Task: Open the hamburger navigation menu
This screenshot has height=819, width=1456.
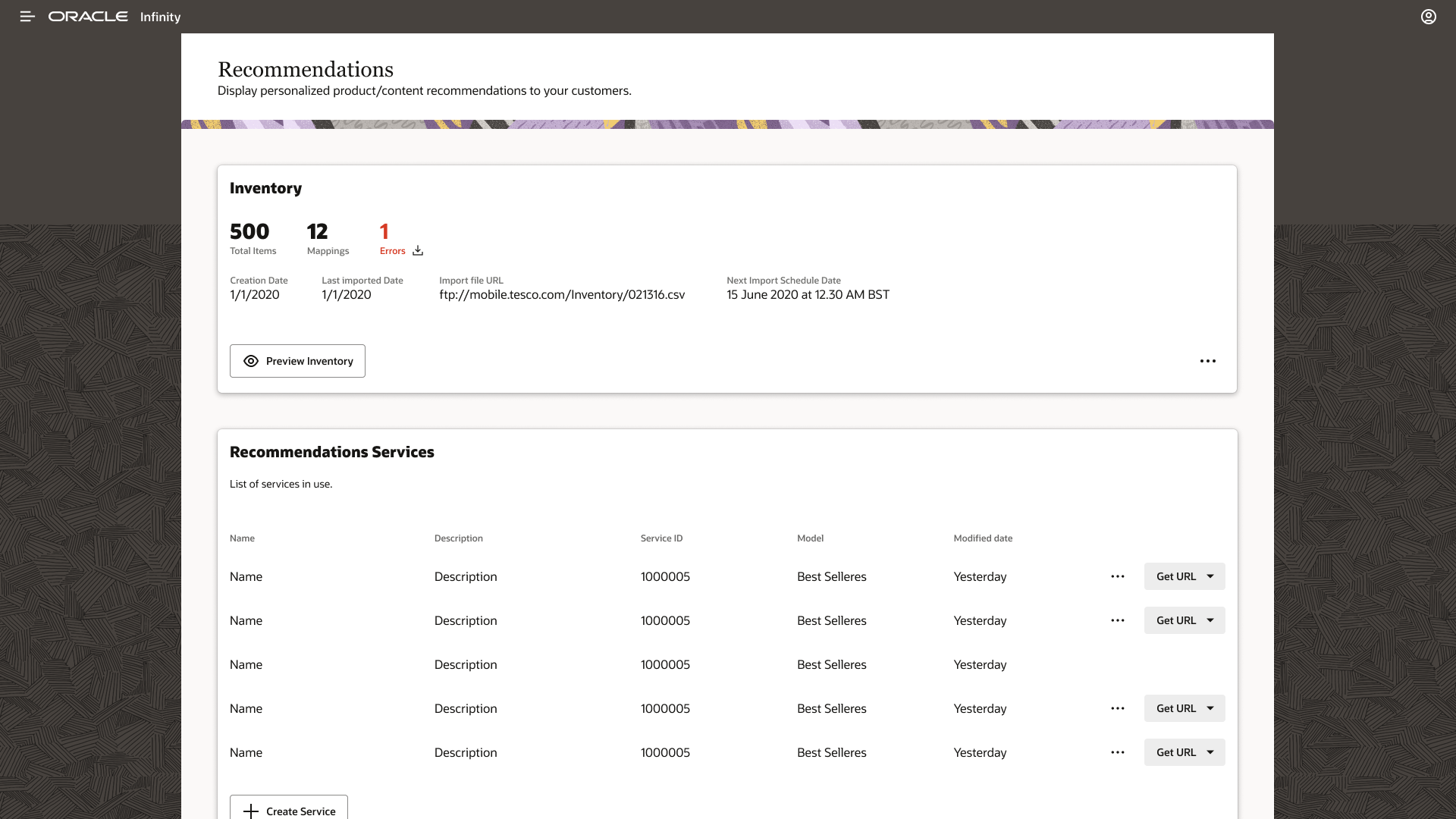Action: pos(27,17)
